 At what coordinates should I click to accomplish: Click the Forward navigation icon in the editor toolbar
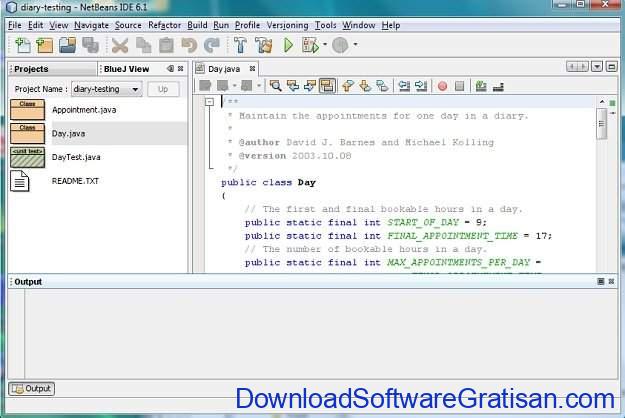pyautogui.click(x=247, y=86)
